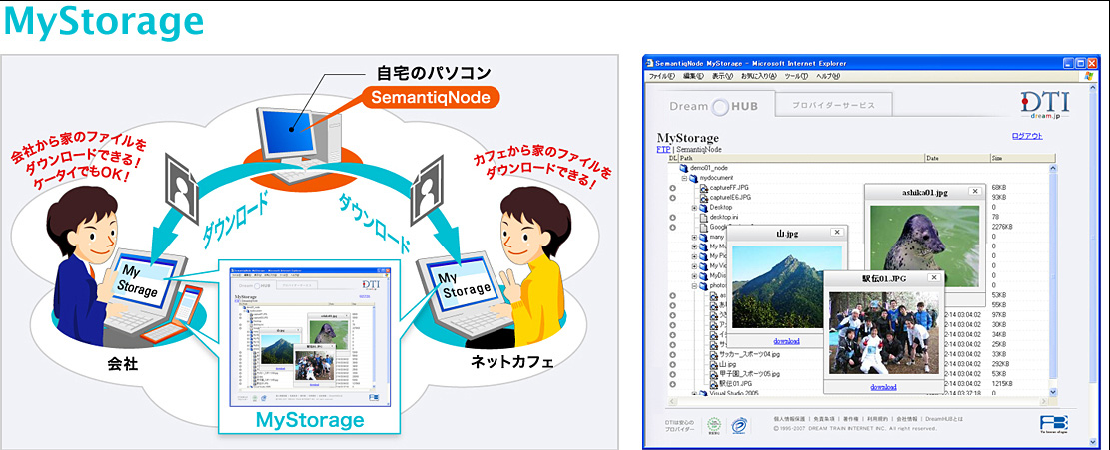Click download link under 山.jpg preview
Viewport: 1110px width, 450px height.
coord(786,341)
